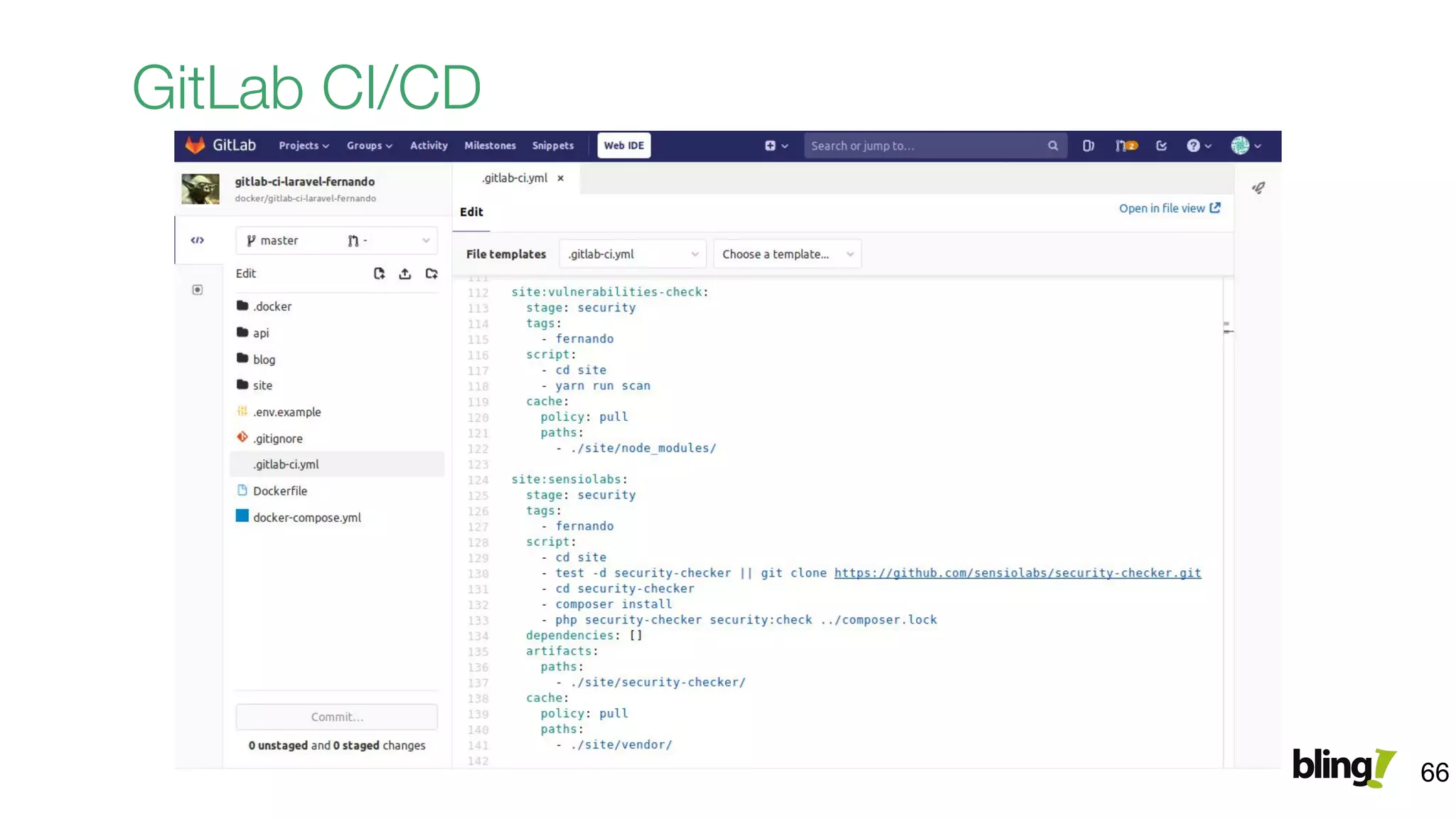Open the issues icon in navbar
Image resolution: width=1456 pixels, height=819 pixels.
click(x=1088, y=146)
